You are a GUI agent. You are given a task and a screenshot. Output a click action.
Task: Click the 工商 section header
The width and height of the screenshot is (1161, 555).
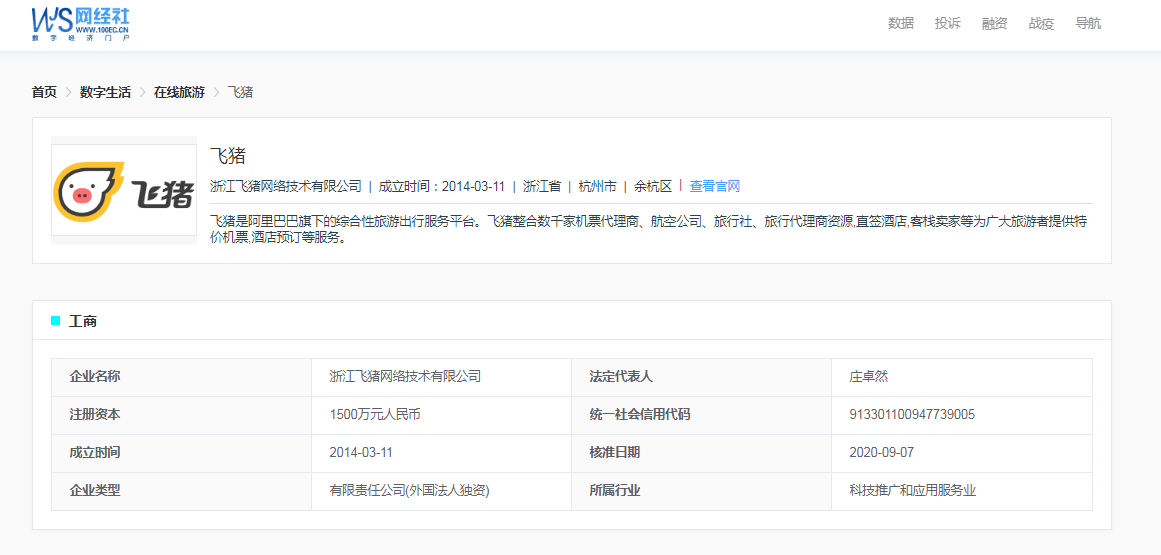tap(83, 321)
